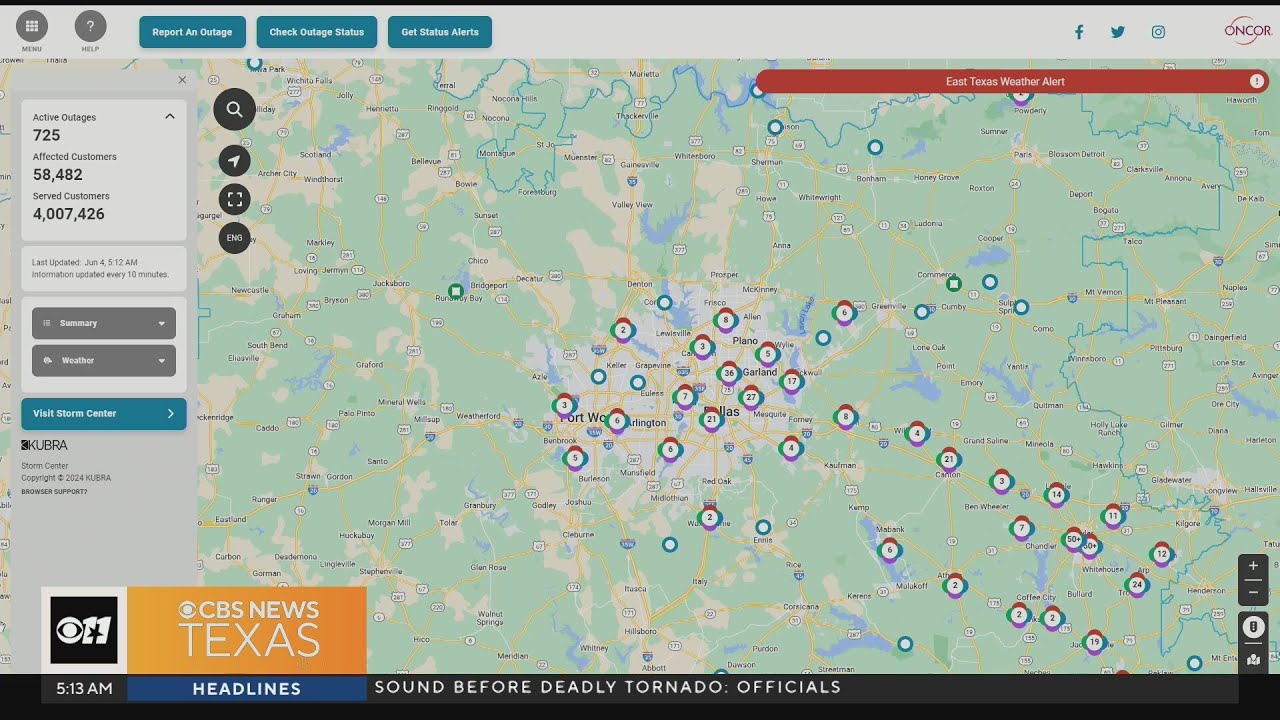Visit Oncor Twitter page icon
The height and width of the screenshot is (720, 1280).
pyautogui.click(x=1118, y=32)
